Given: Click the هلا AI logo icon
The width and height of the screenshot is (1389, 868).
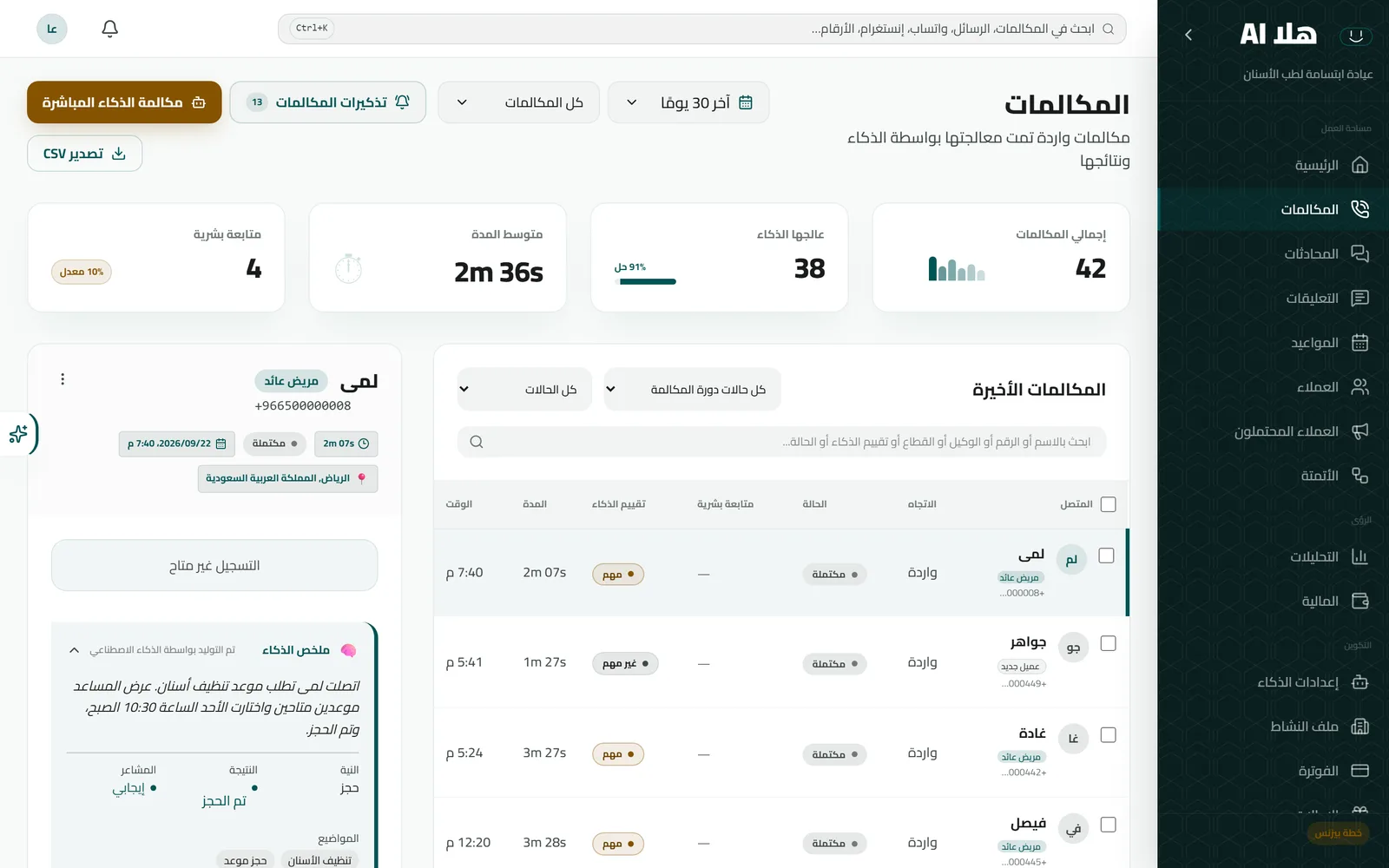Looking at the screenshot, I should coord(1356,35).
